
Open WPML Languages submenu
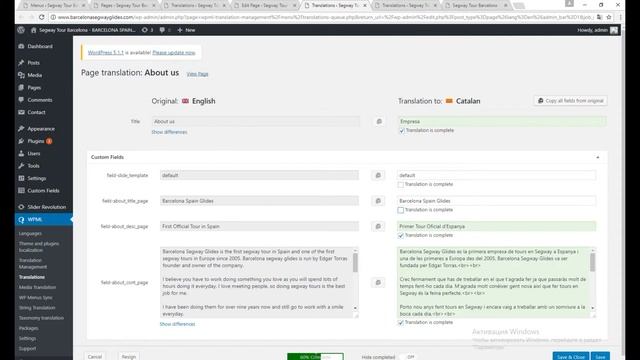pos(30,234)
